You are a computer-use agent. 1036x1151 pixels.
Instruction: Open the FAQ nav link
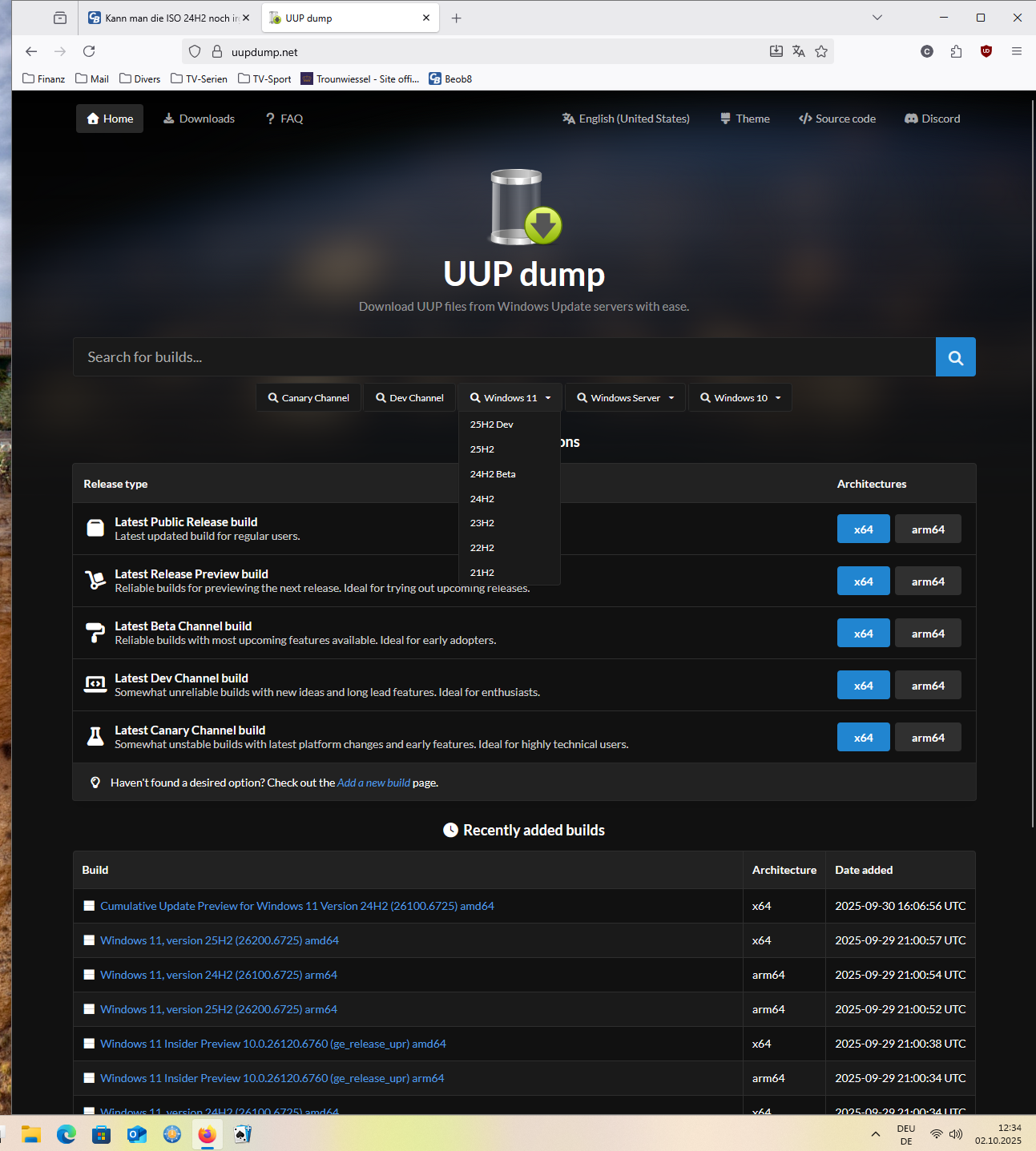coord(284,119)
